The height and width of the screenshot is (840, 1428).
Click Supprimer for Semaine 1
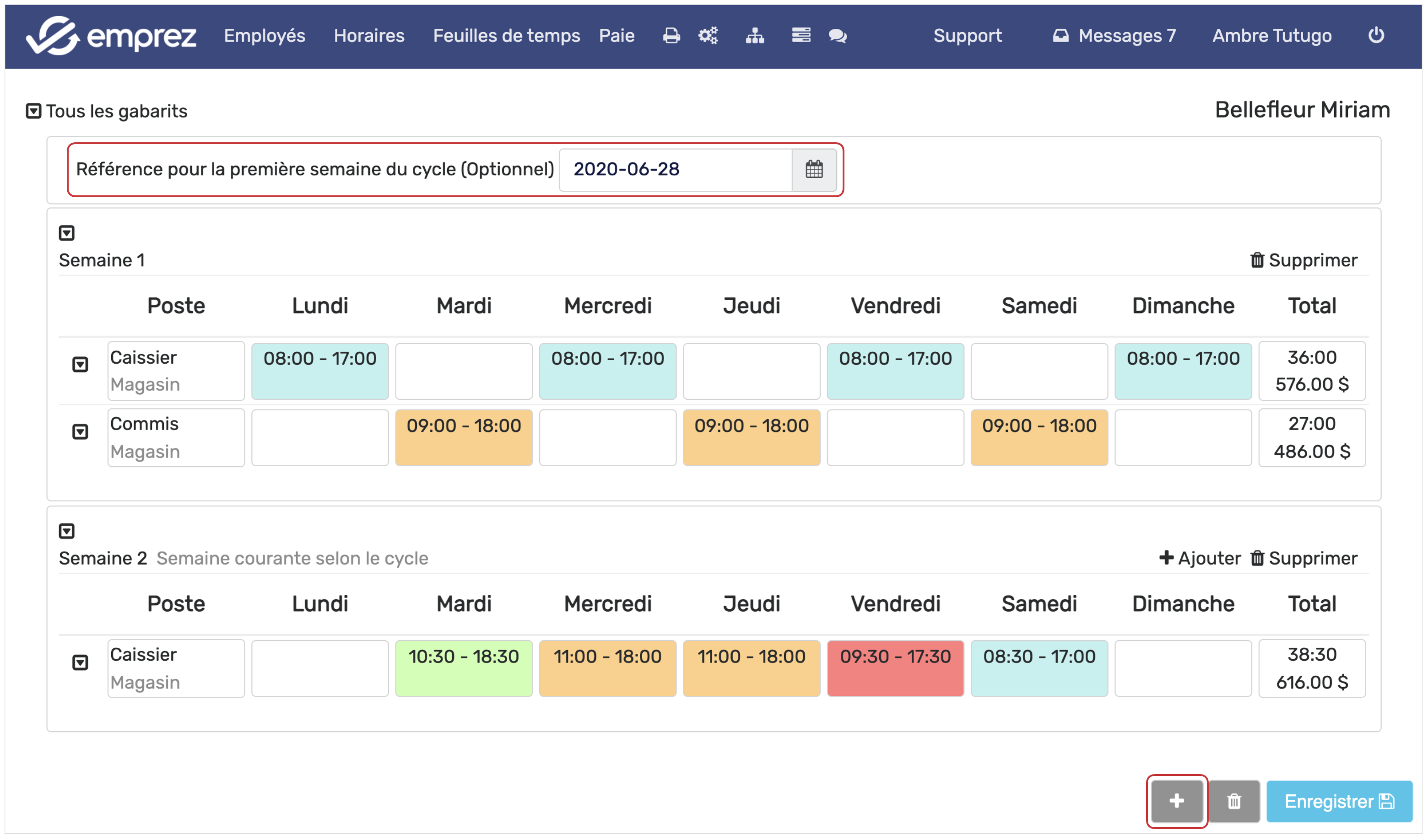pos(1304,260)
